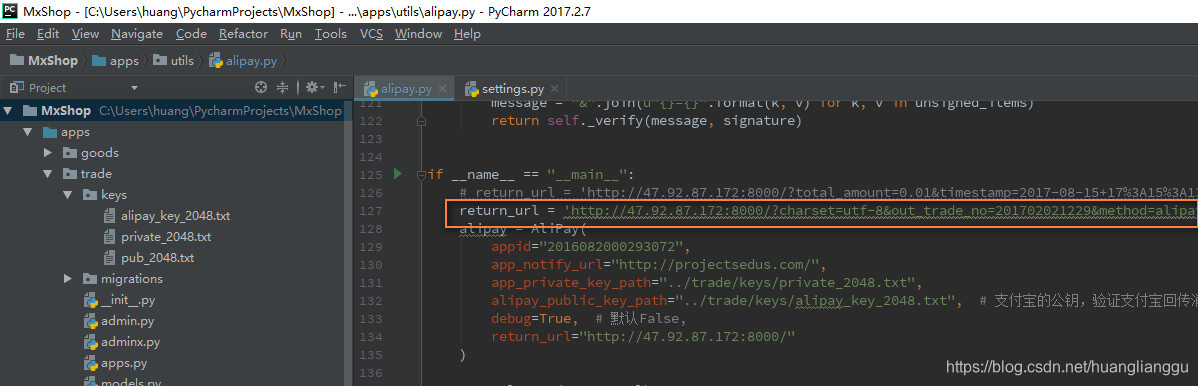The height and width of the screenshot is (386, 1198).
Task: Collapse the apps folder arrow
Action: point(28,132)
